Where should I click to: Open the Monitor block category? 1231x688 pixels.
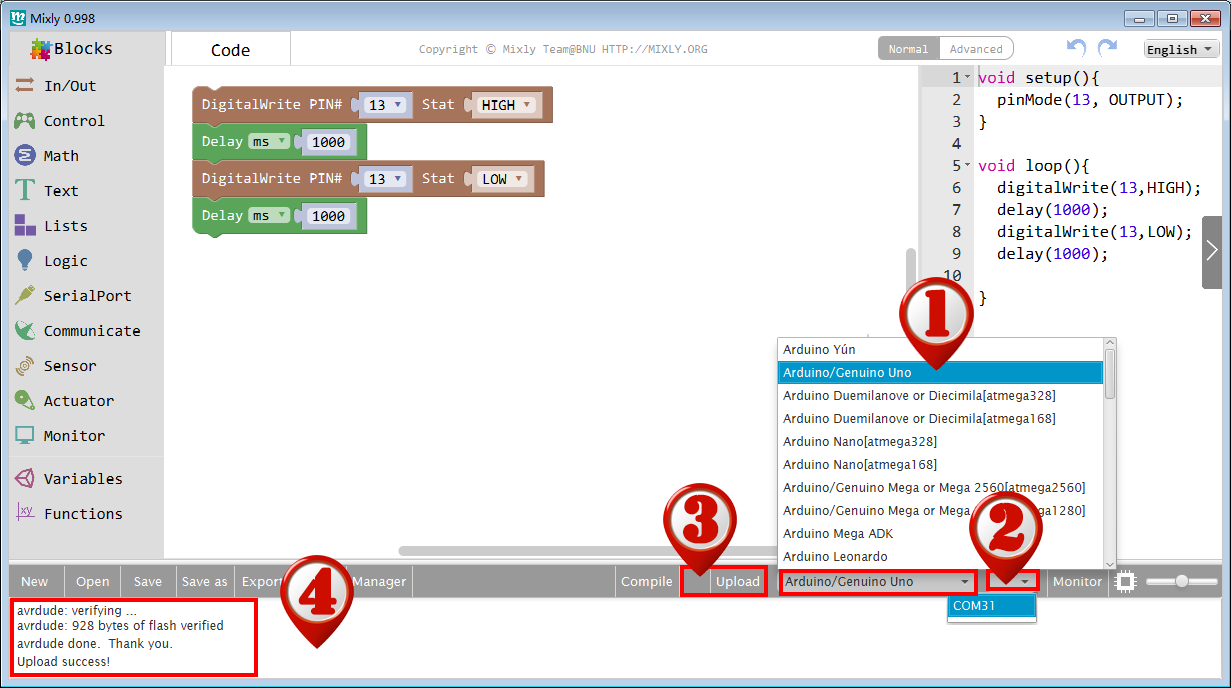74,436
